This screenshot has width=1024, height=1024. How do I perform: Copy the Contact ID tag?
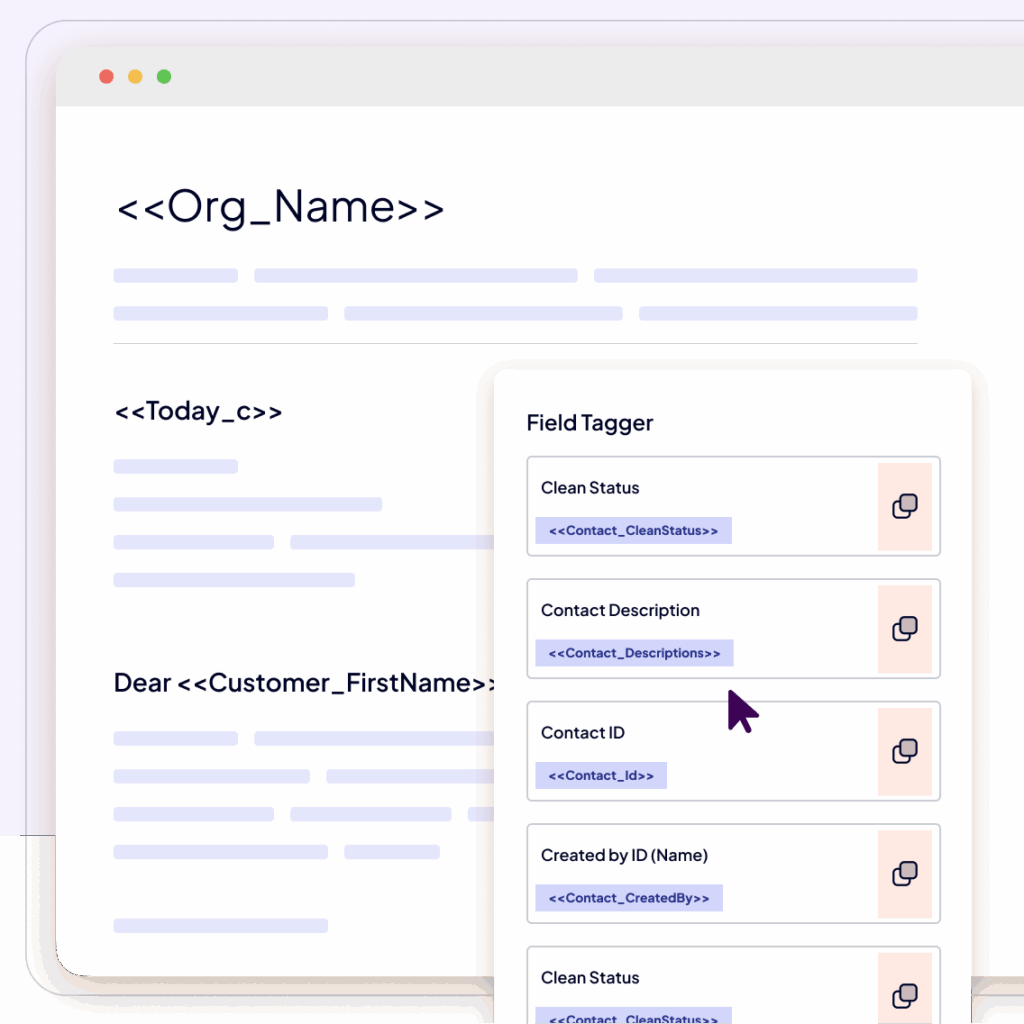tap(904, 751)
